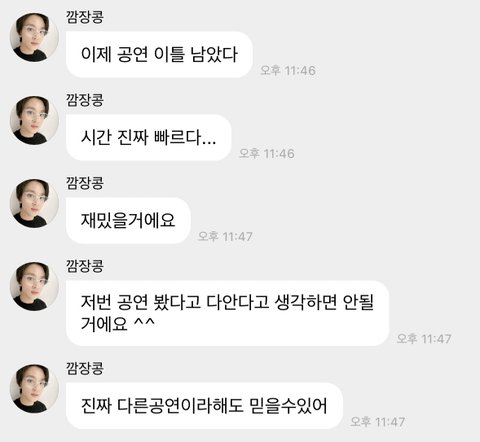
Task: Tap avatar beside '이제 공연 이틀 남았다' message
Action: 34,37
